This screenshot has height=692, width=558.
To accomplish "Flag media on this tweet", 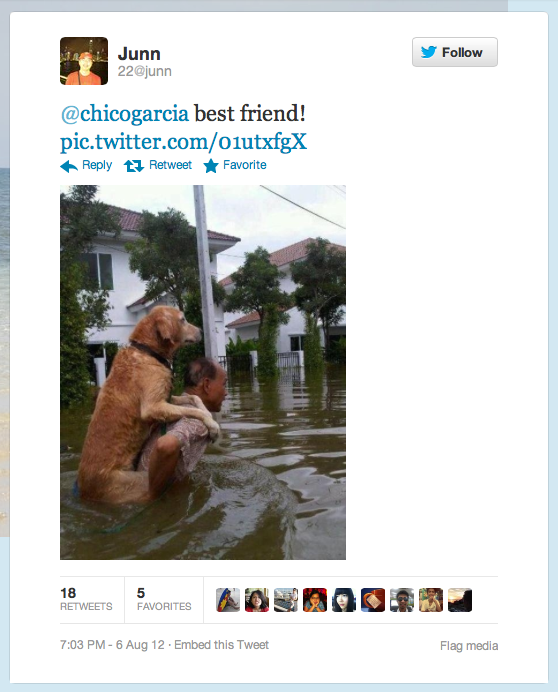I will 469,646.
